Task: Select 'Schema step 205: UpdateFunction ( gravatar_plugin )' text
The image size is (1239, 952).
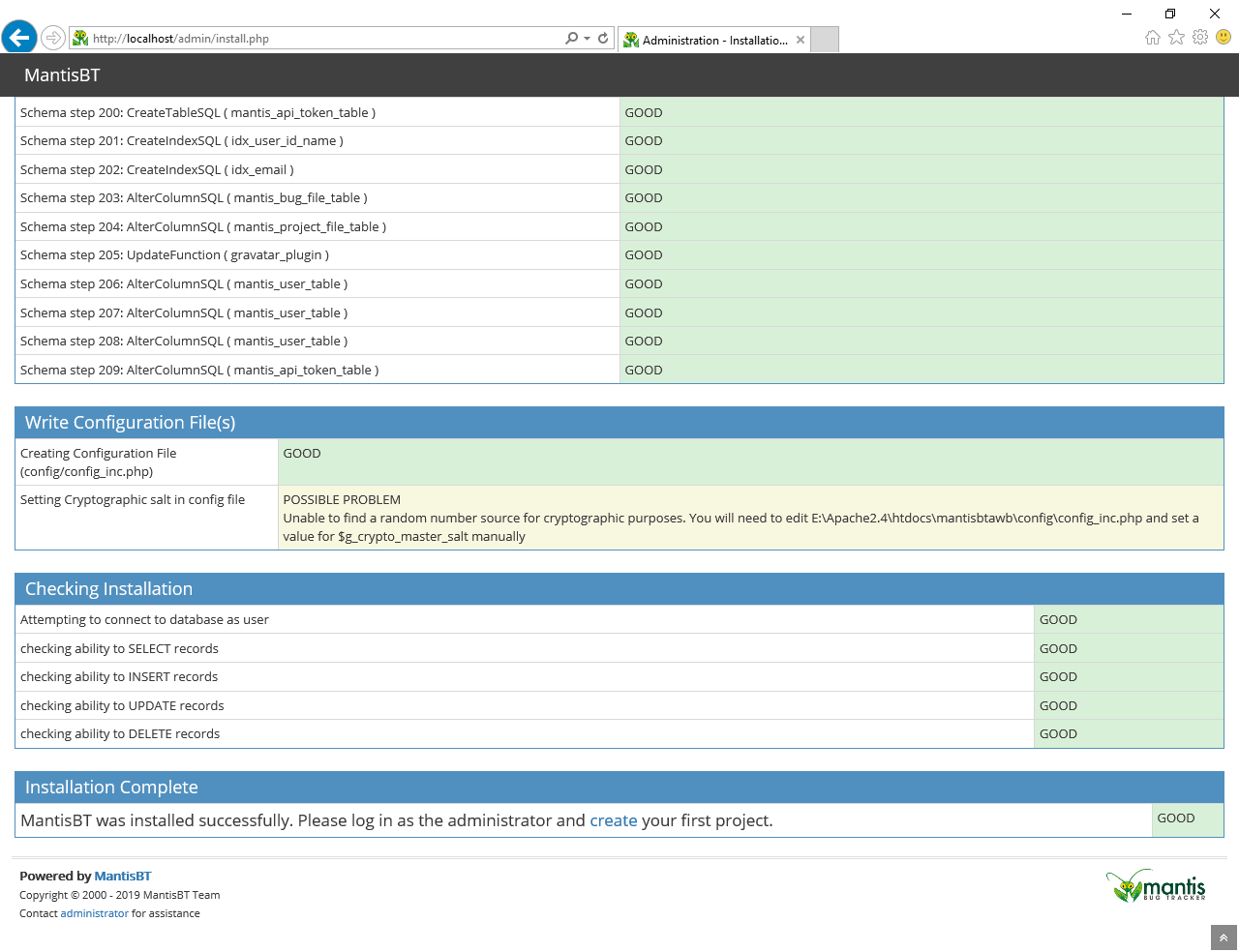Action: tap(175, 255)
